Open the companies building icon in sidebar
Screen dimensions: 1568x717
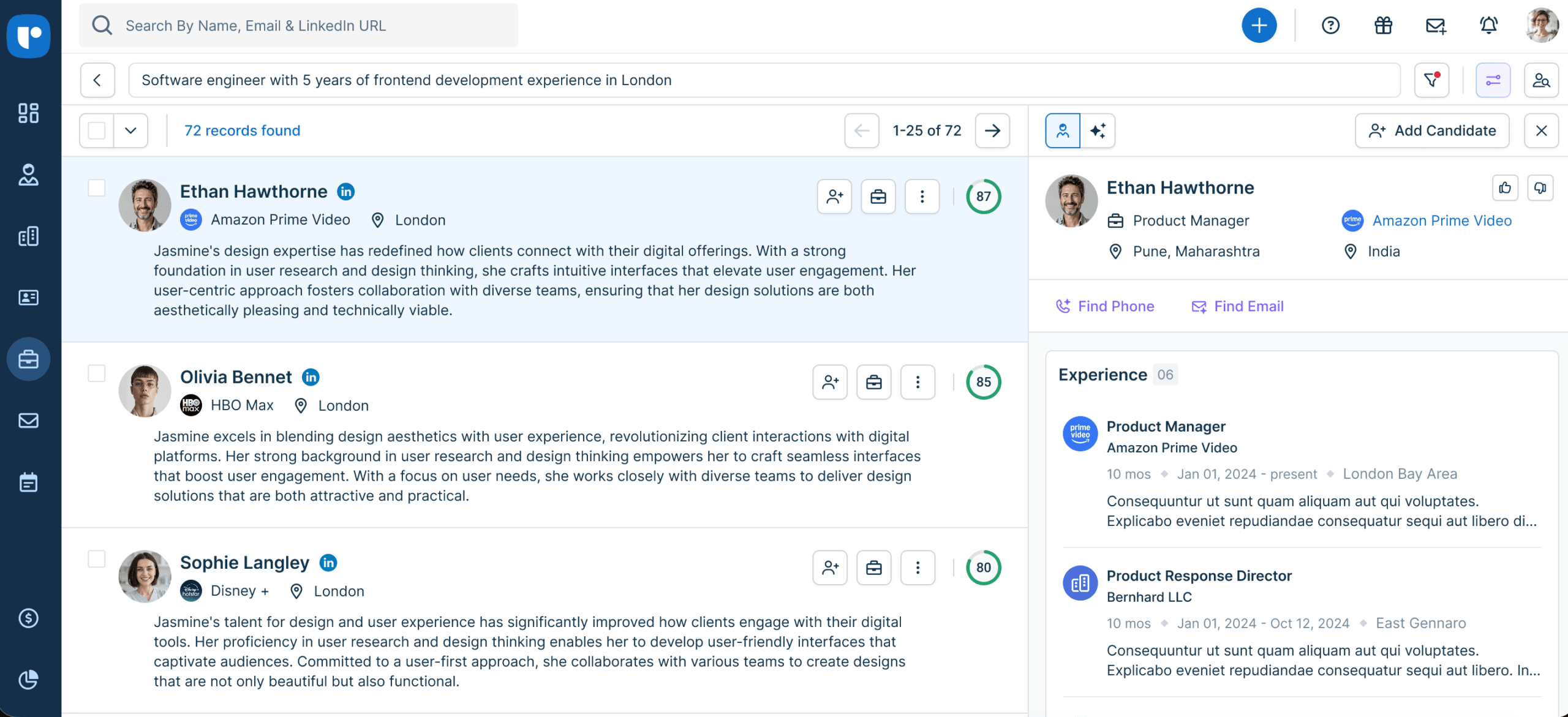28,236
